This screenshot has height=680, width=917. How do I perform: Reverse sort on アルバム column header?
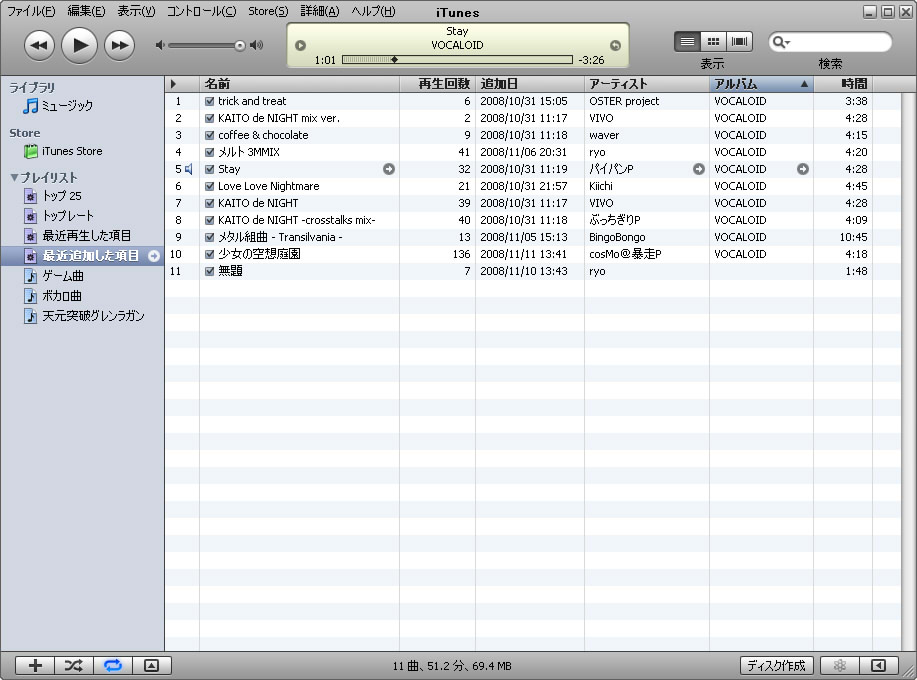pos(761,84)
